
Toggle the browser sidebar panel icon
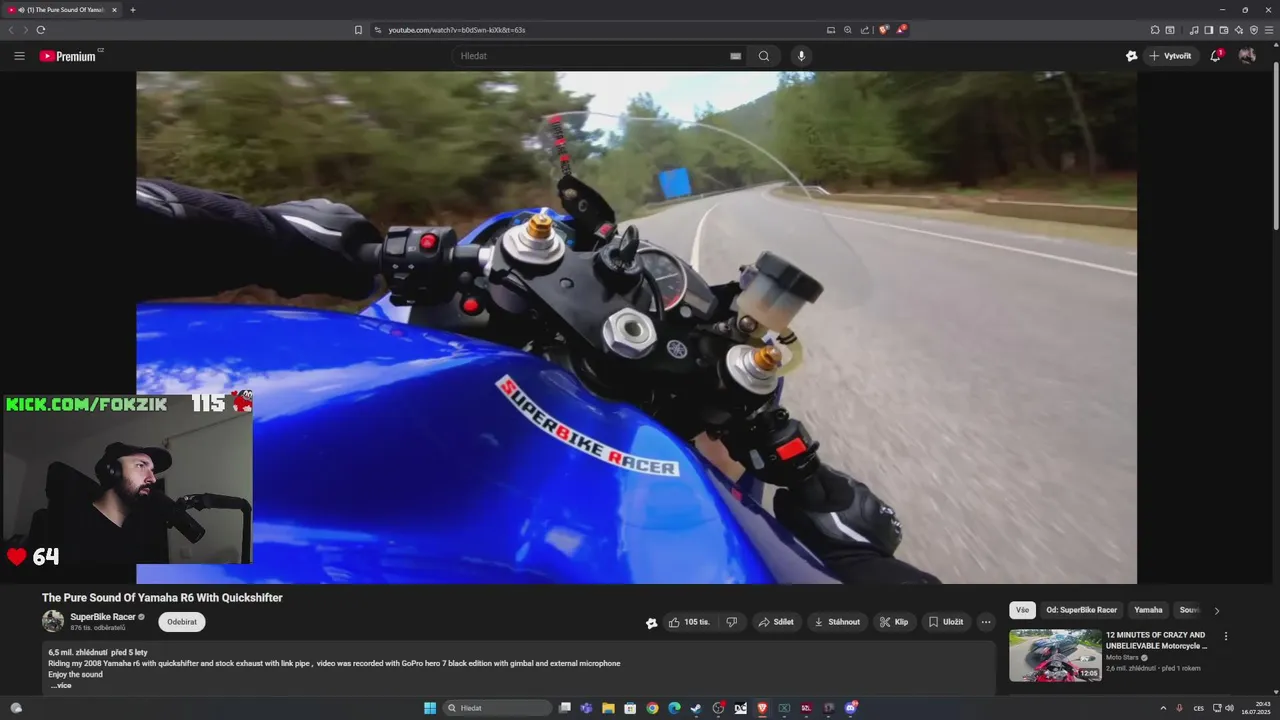(1209, 30)
